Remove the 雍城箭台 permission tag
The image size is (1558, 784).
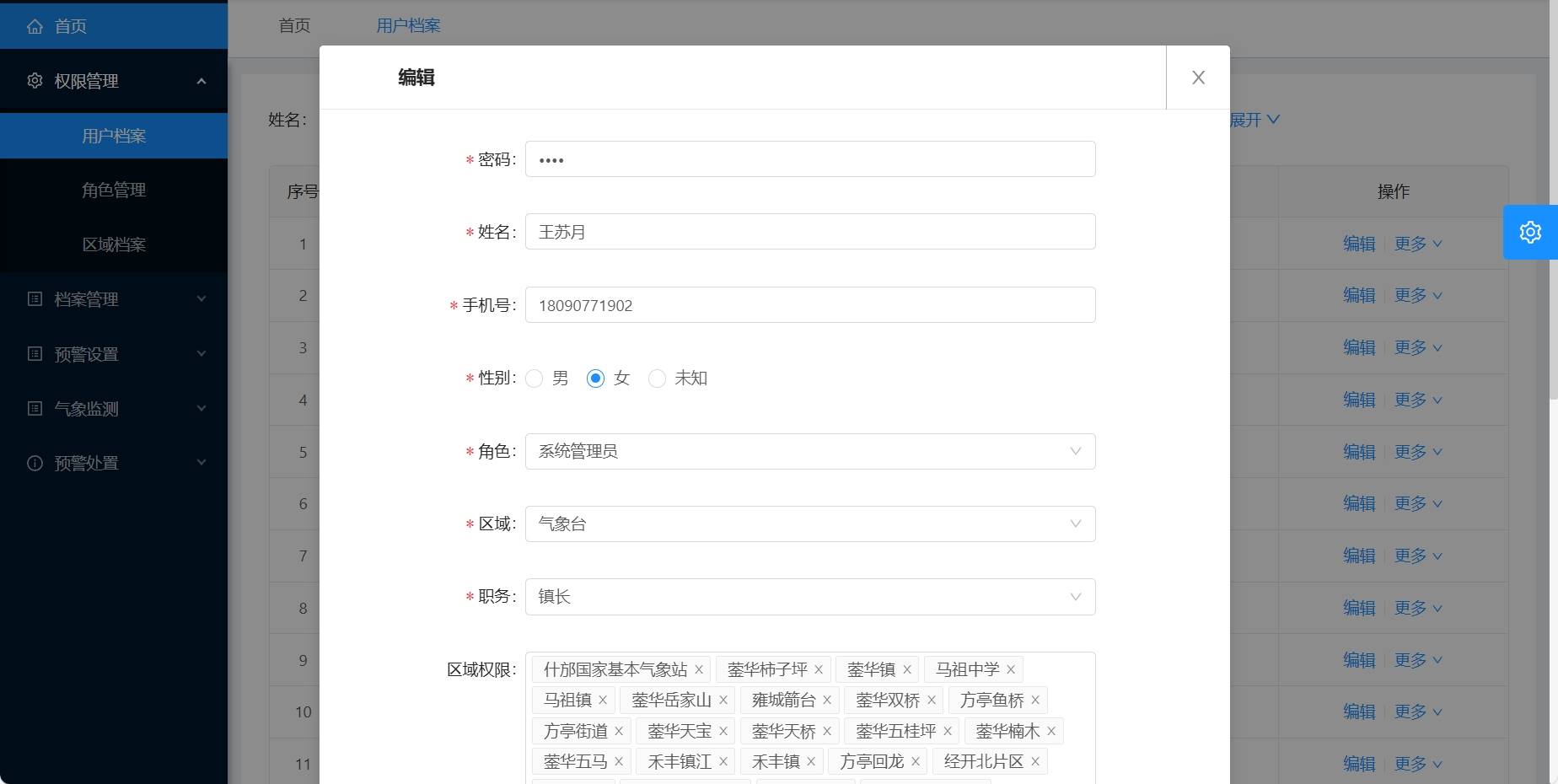click(x=827, y=701)
